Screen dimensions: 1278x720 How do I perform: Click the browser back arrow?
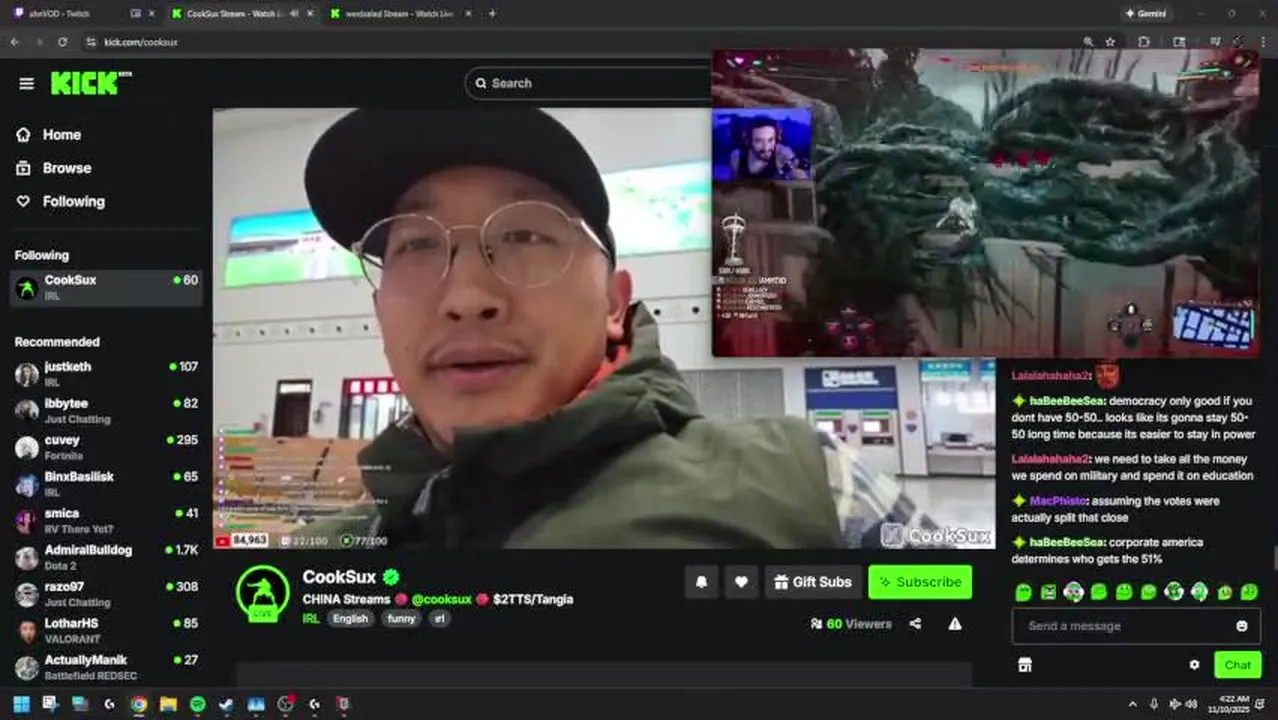[14, 42]
